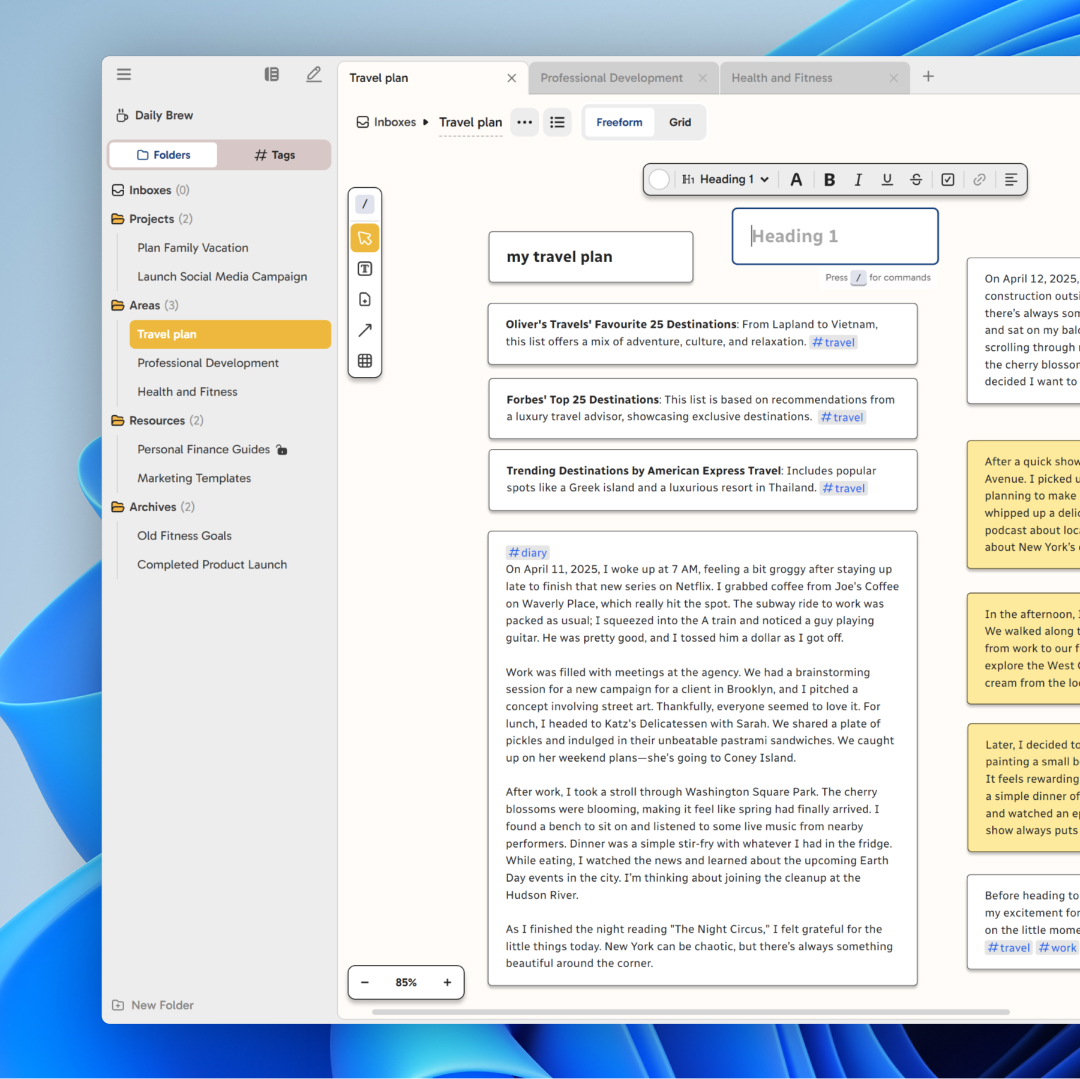Image resolution: width=1080 pixels, height=1079 pixels.
Task: Insert a checkbox from formatting toolbar
Action: tap(948, 180)
